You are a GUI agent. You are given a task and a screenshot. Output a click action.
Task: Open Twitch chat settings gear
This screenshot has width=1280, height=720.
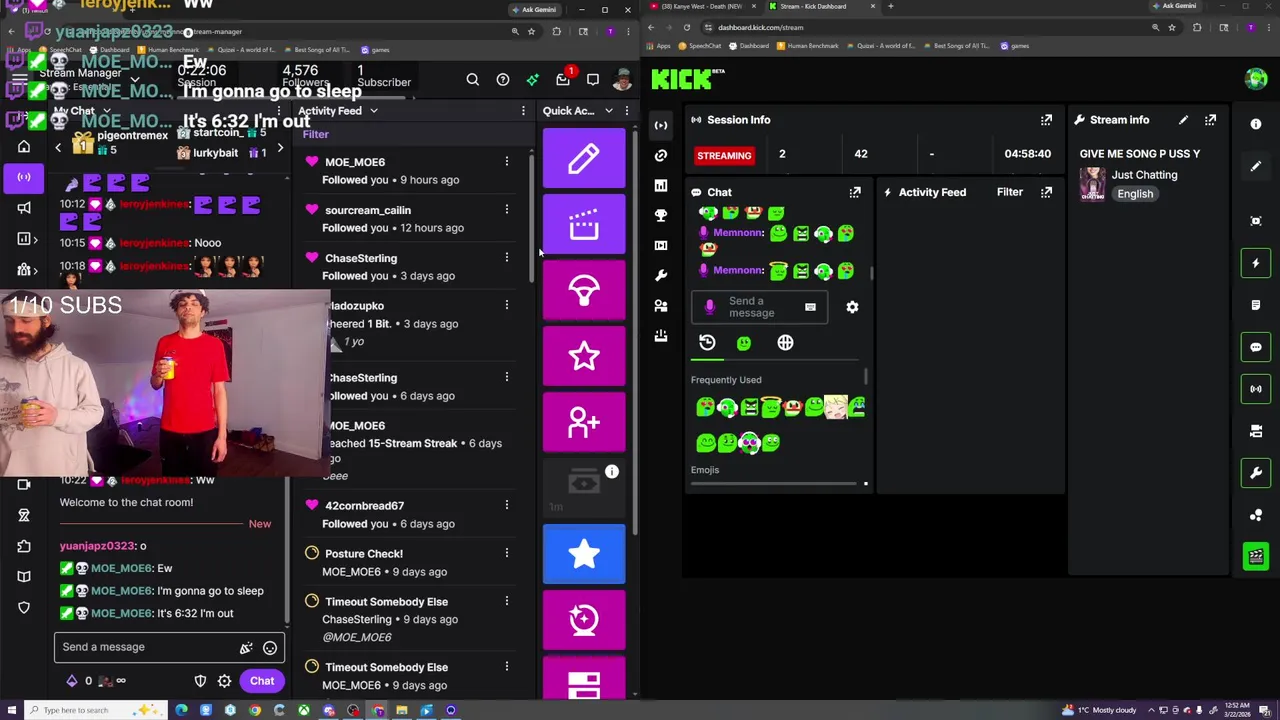[224, 681]
